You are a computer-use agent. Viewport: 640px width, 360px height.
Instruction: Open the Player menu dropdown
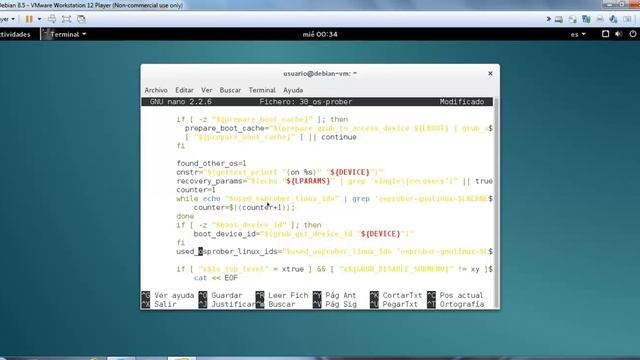[8, 19]
